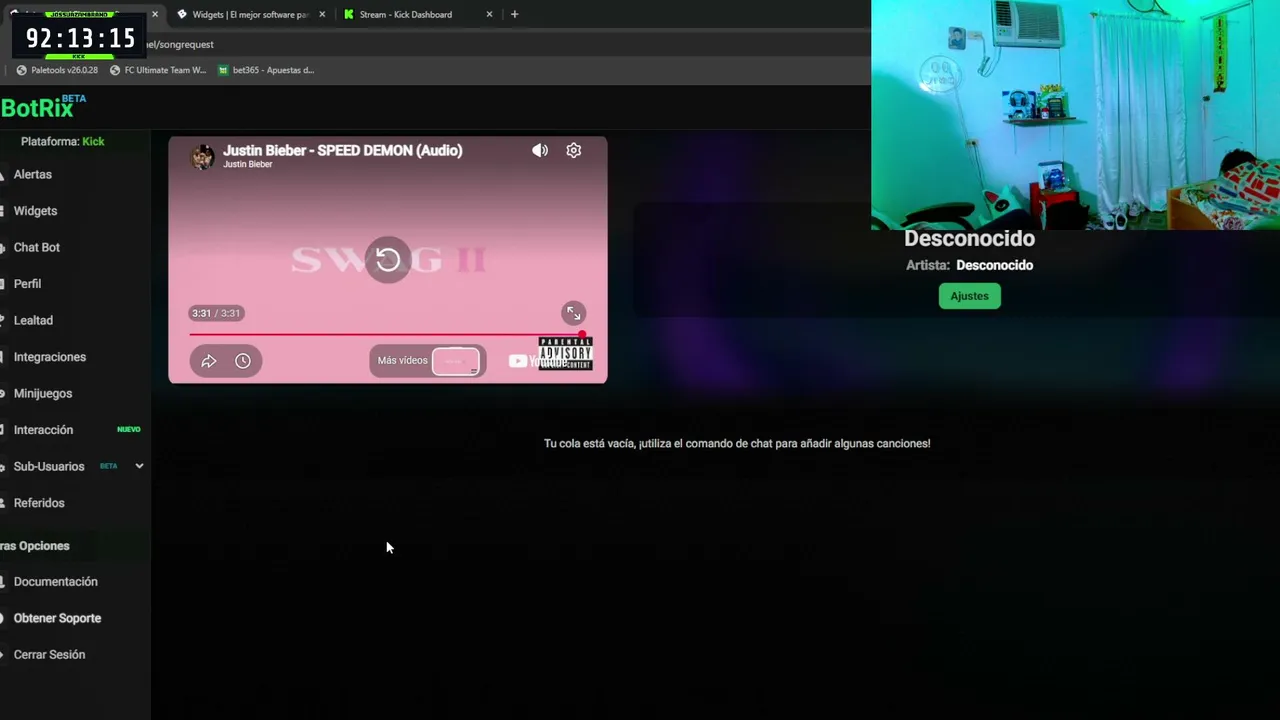
Task: Click the empty queue message text
Action: pos(737,443)
